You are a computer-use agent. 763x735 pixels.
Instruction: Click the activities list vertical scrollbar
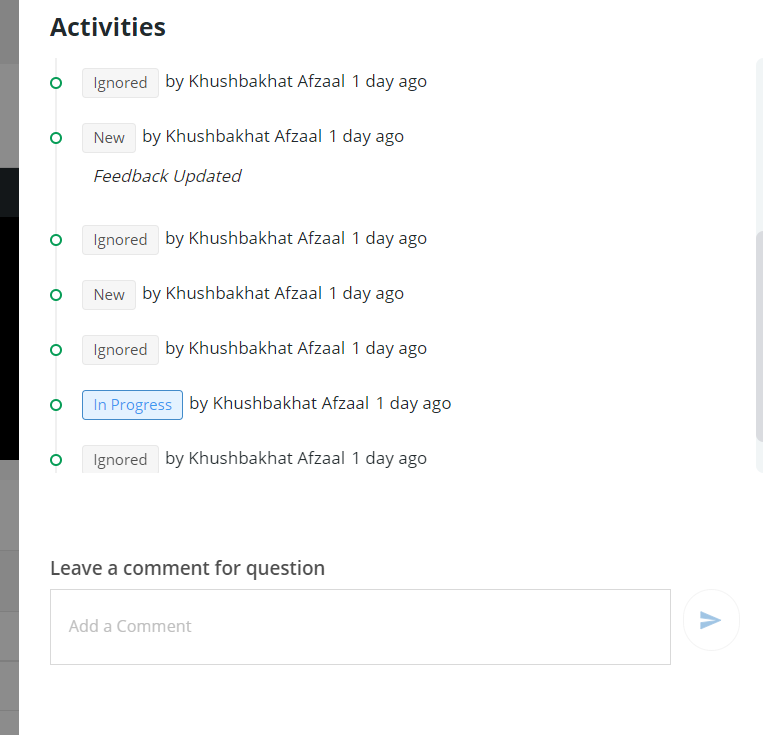pos(759,336)
